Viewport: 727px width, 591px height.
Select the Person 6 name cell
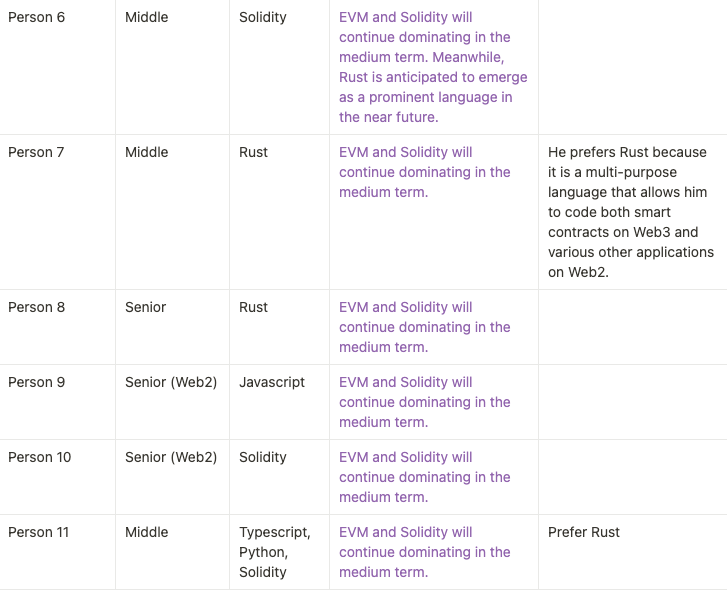[57, 67]
